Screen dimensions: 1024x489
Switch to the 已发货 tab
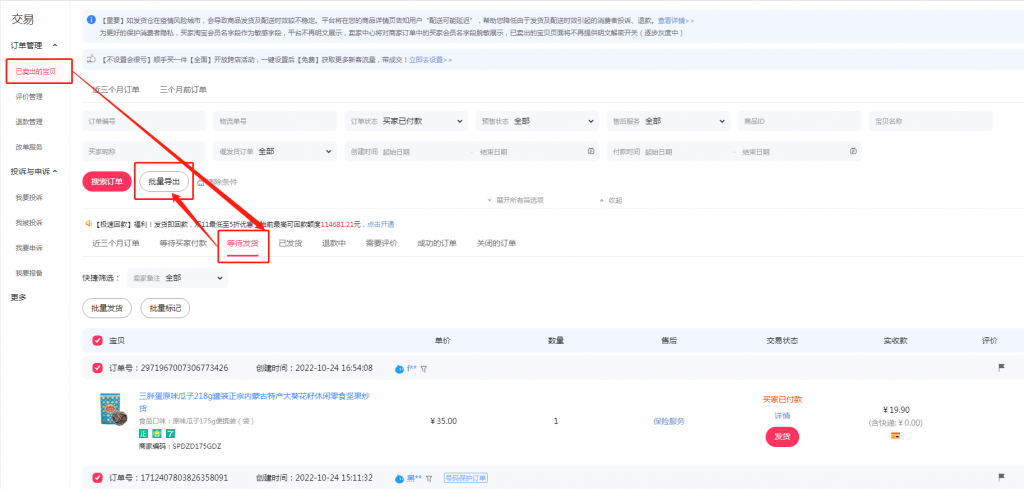290,243
